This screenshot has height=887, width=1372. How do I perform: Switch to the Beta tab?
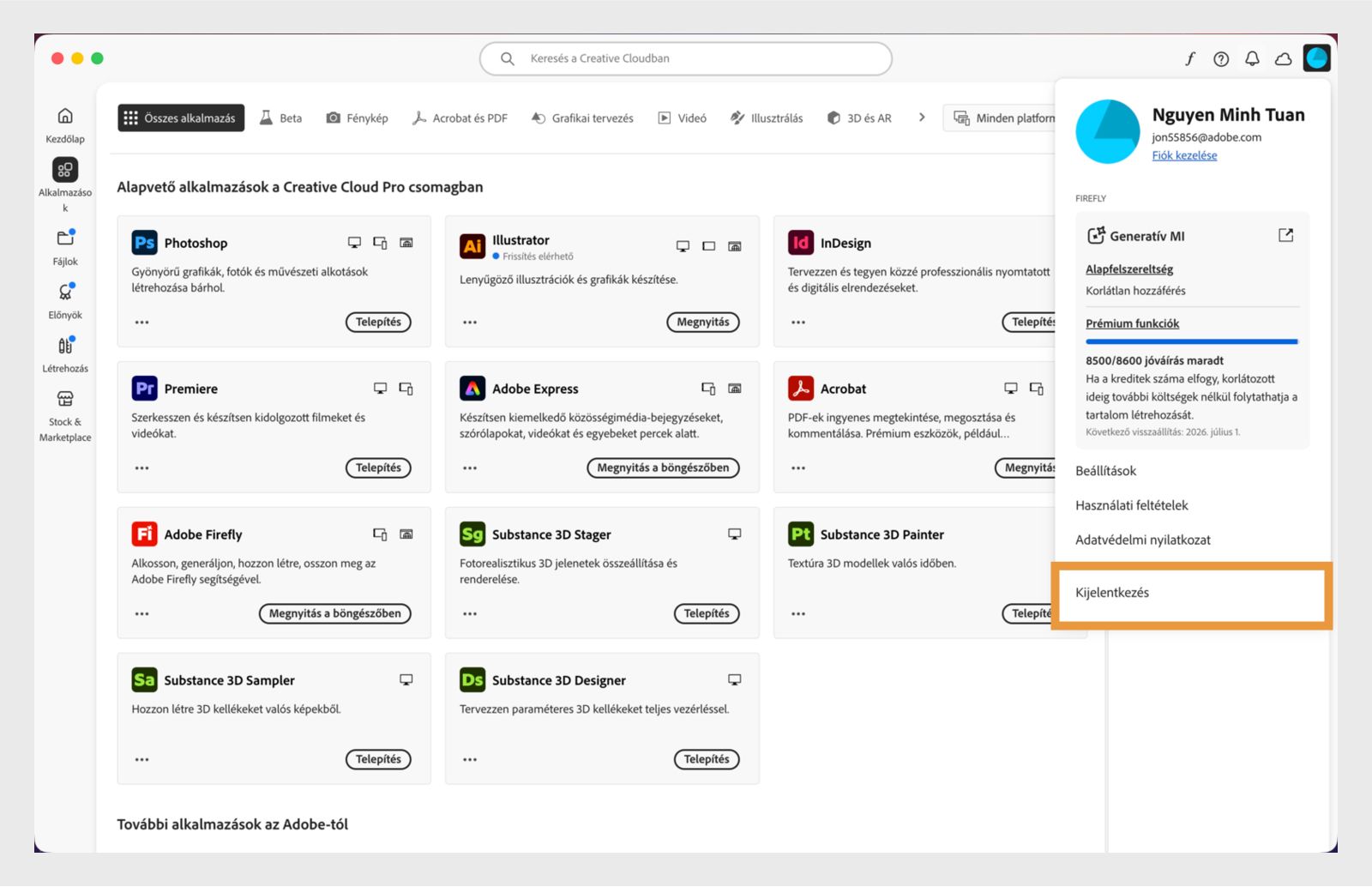281,118
